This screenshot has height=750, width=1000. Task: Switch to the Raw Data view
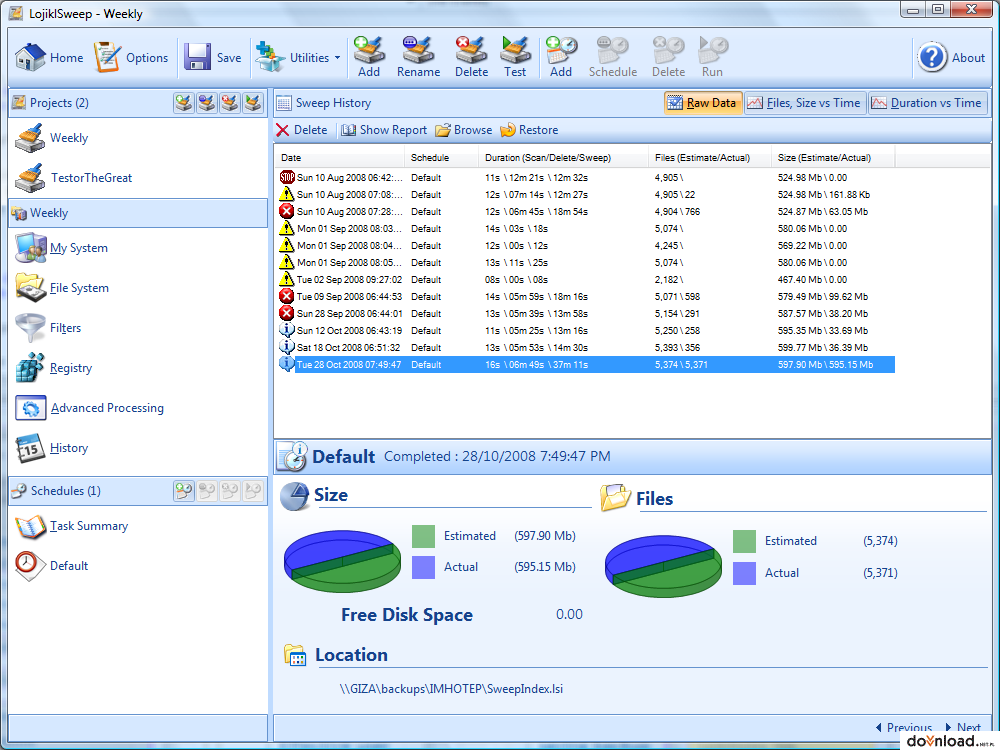point(703,103)
